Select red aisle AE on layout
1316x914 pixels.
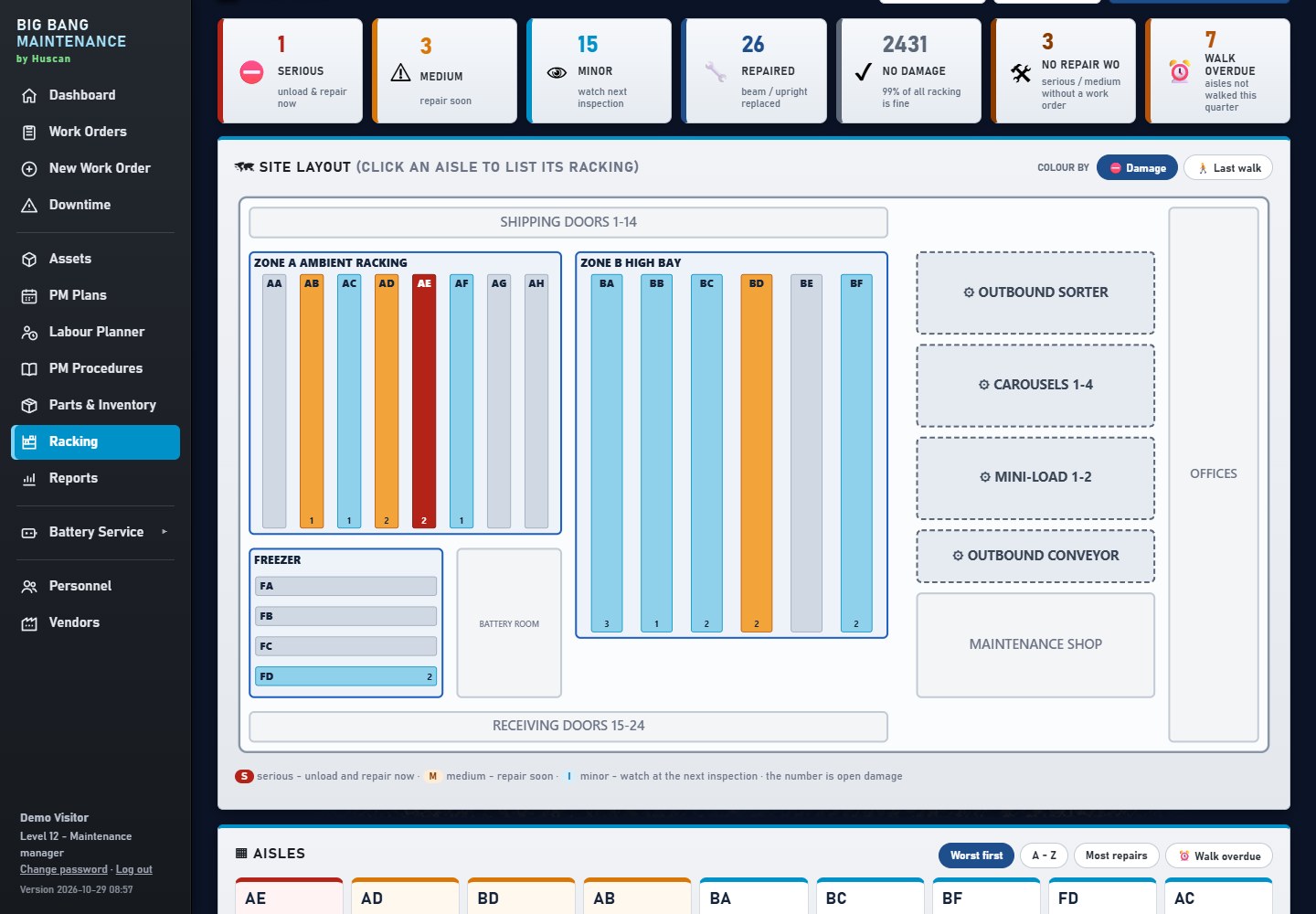(x=424, y=401)
